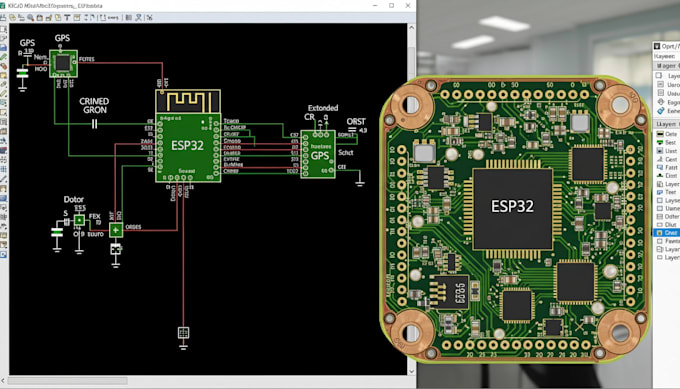680x389 pixels.
Task: Select the Eogs item in upper panel list
Action: coord(668,102)
